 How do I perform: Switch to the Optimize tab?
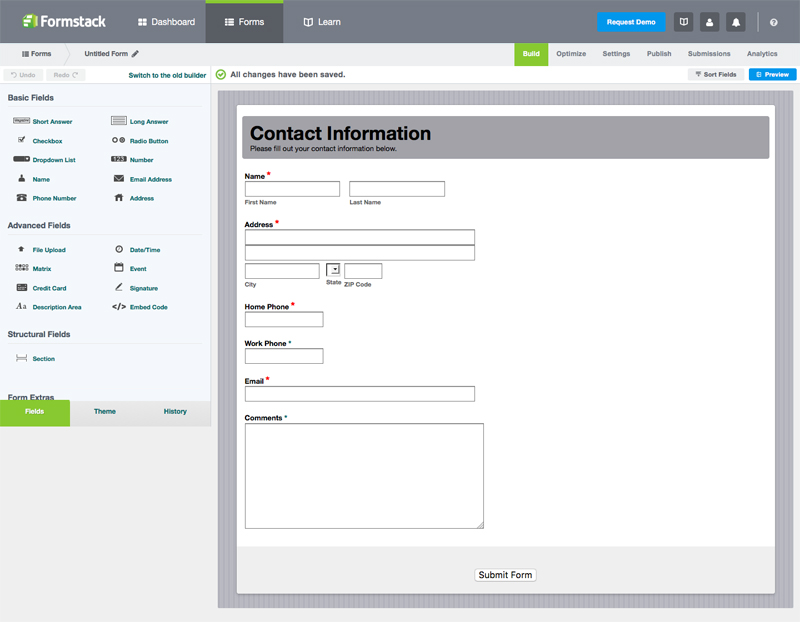pos(571,54)
